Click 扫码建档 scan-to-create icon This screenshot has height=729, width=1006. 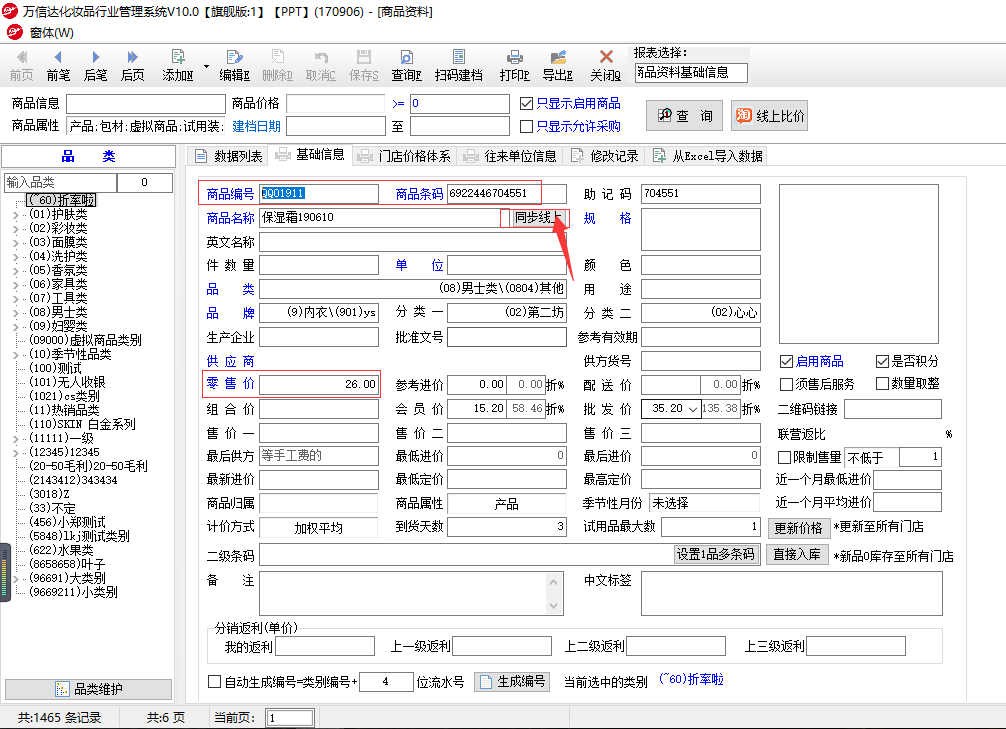point(458,65)
